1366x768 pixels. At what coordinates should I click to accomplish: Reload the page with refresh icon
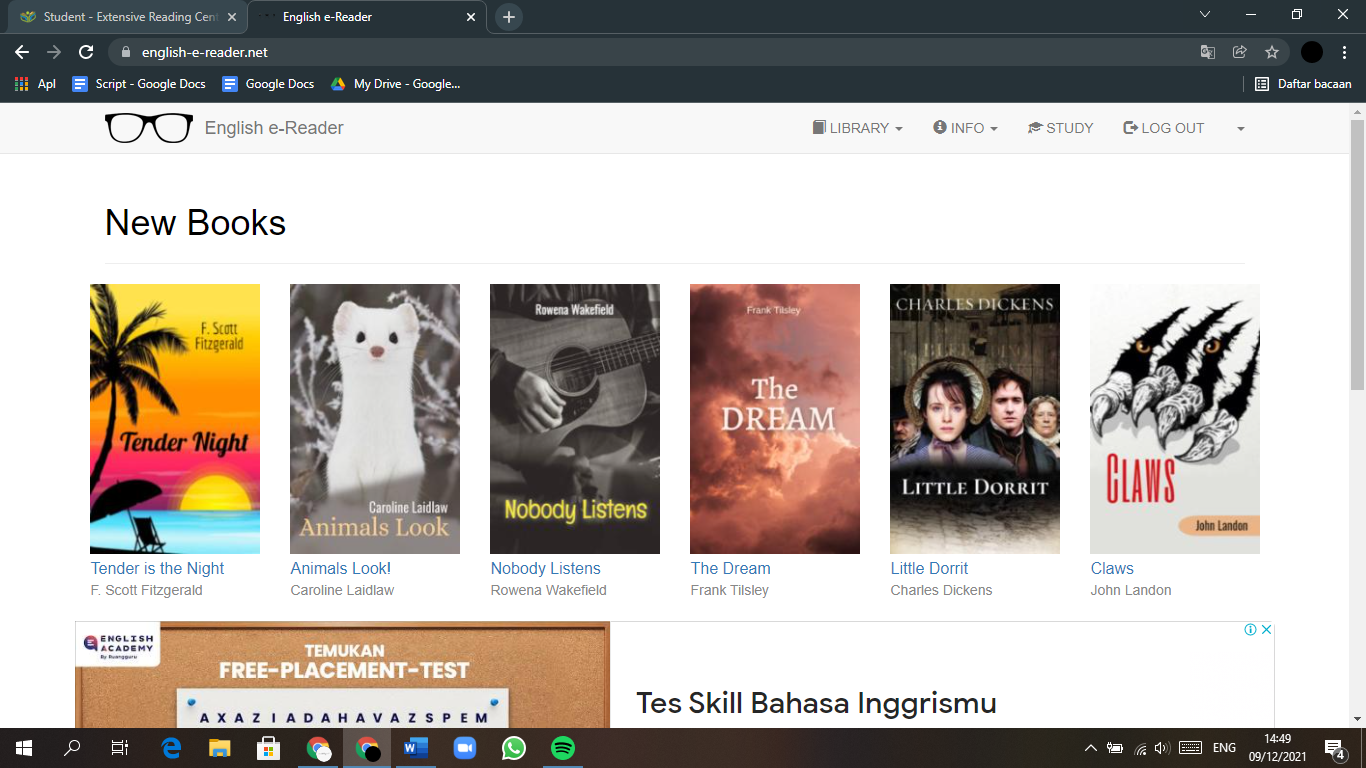[x=86, y=52]
